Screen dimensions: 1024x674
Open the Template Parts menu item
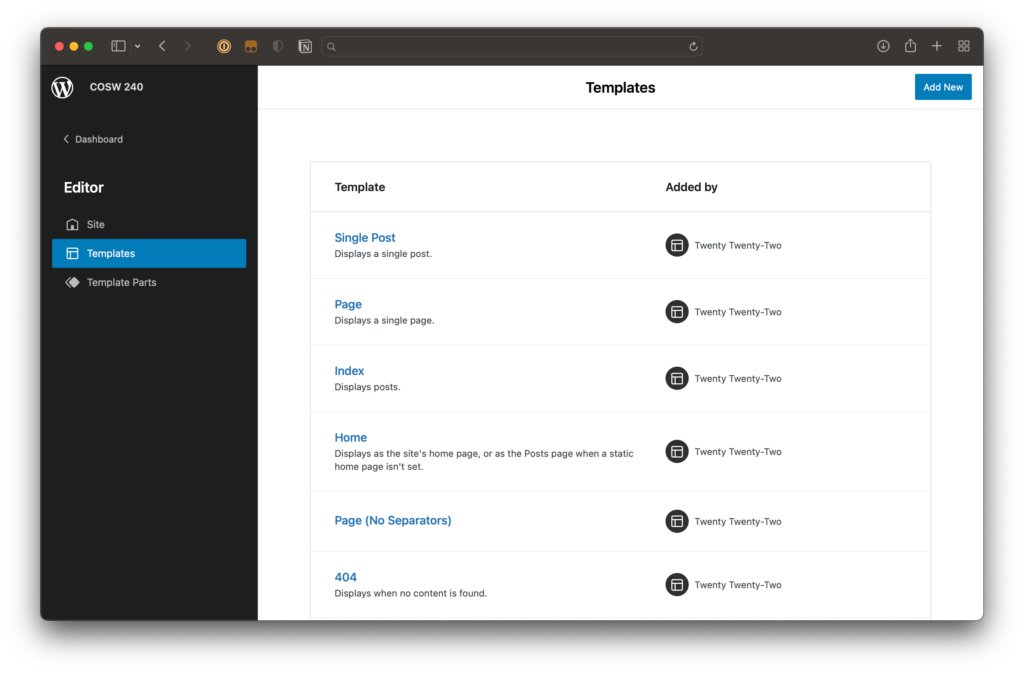[149, 282]
